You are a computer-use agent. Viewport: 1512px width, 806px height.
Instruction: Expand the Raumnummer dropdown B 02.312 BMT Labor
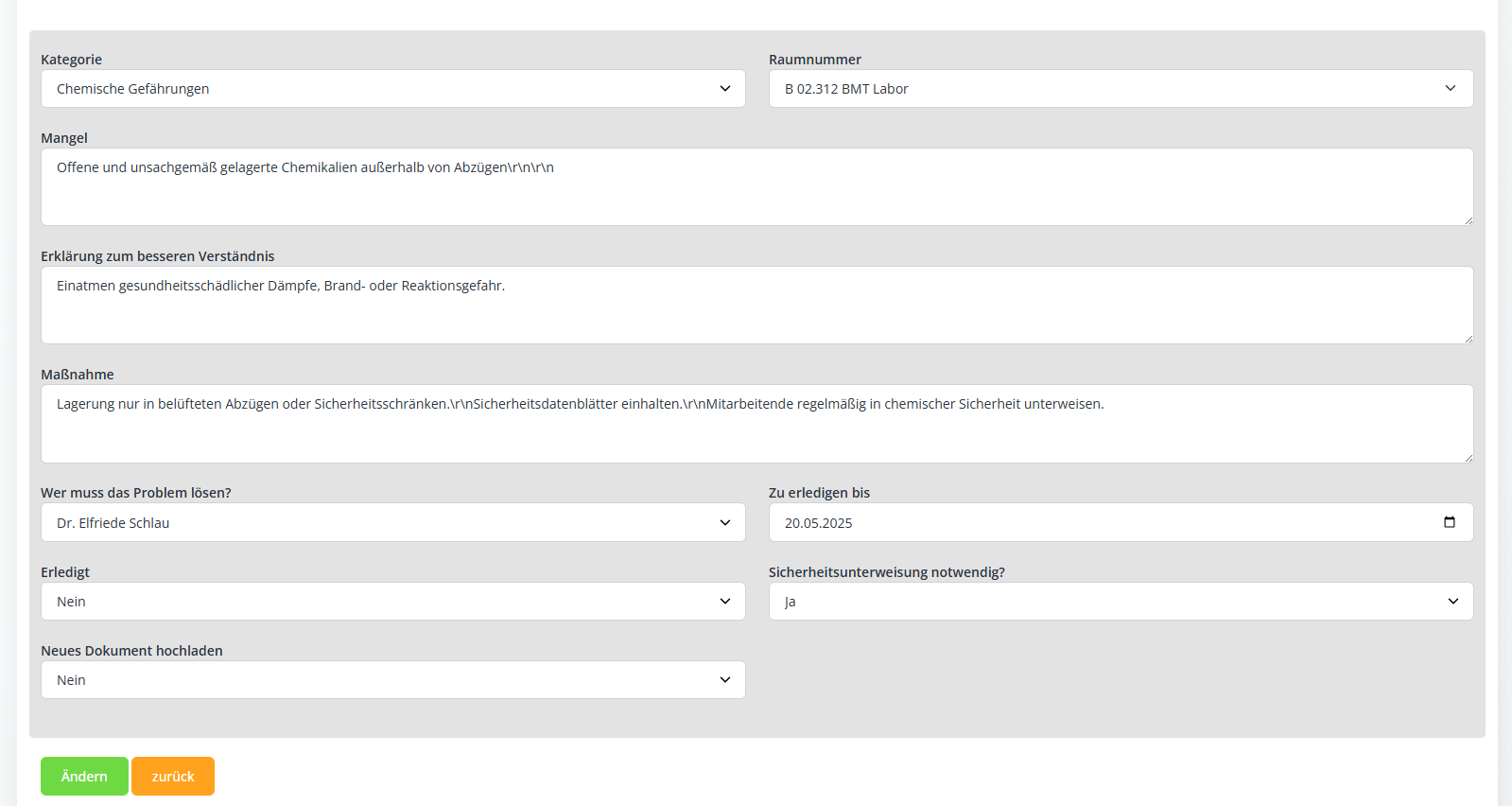click(1106, 89)
